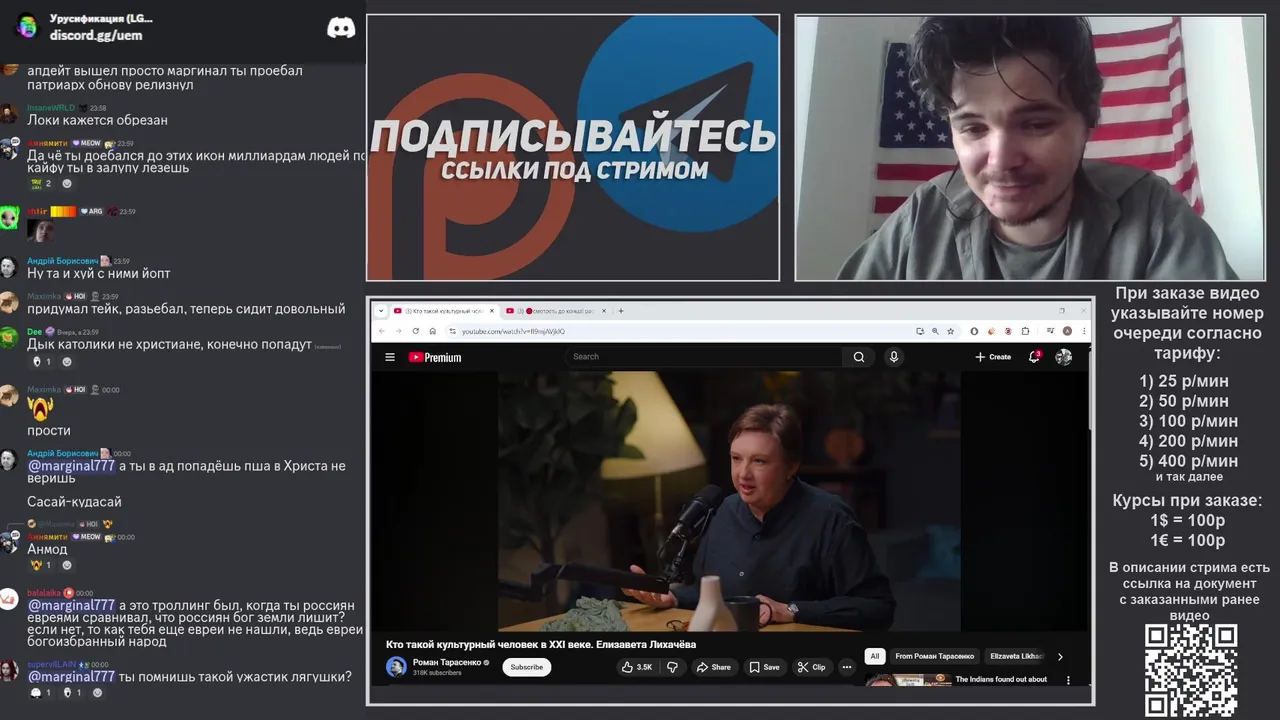Click the video title 'Кто такой культурный человек'
1280x720 pixels.
(541, 645)
